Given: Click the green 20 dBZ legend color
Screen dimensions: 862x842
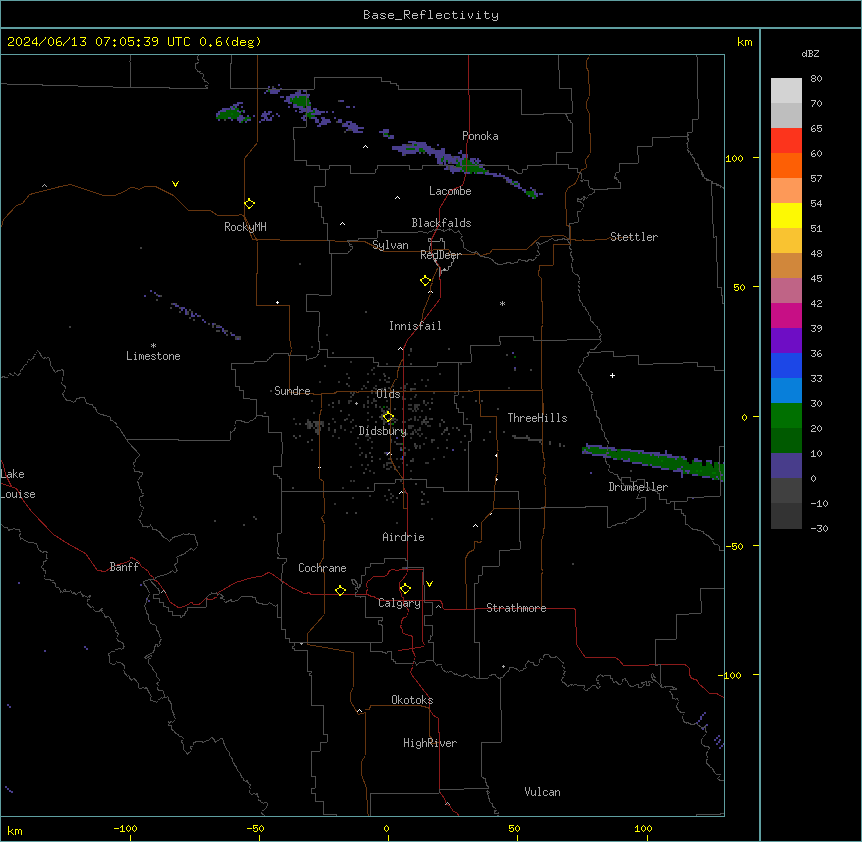Looking at the screenshot, I should coord(786,416).
